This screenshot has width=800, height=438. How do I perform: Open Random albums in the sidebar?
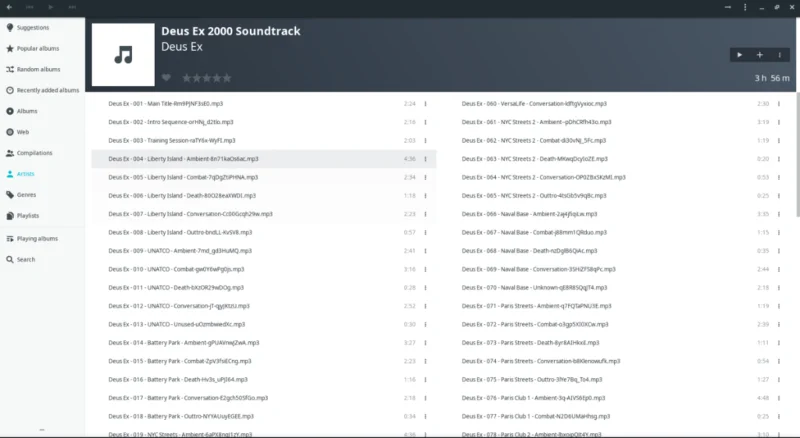tap(42, 69)
